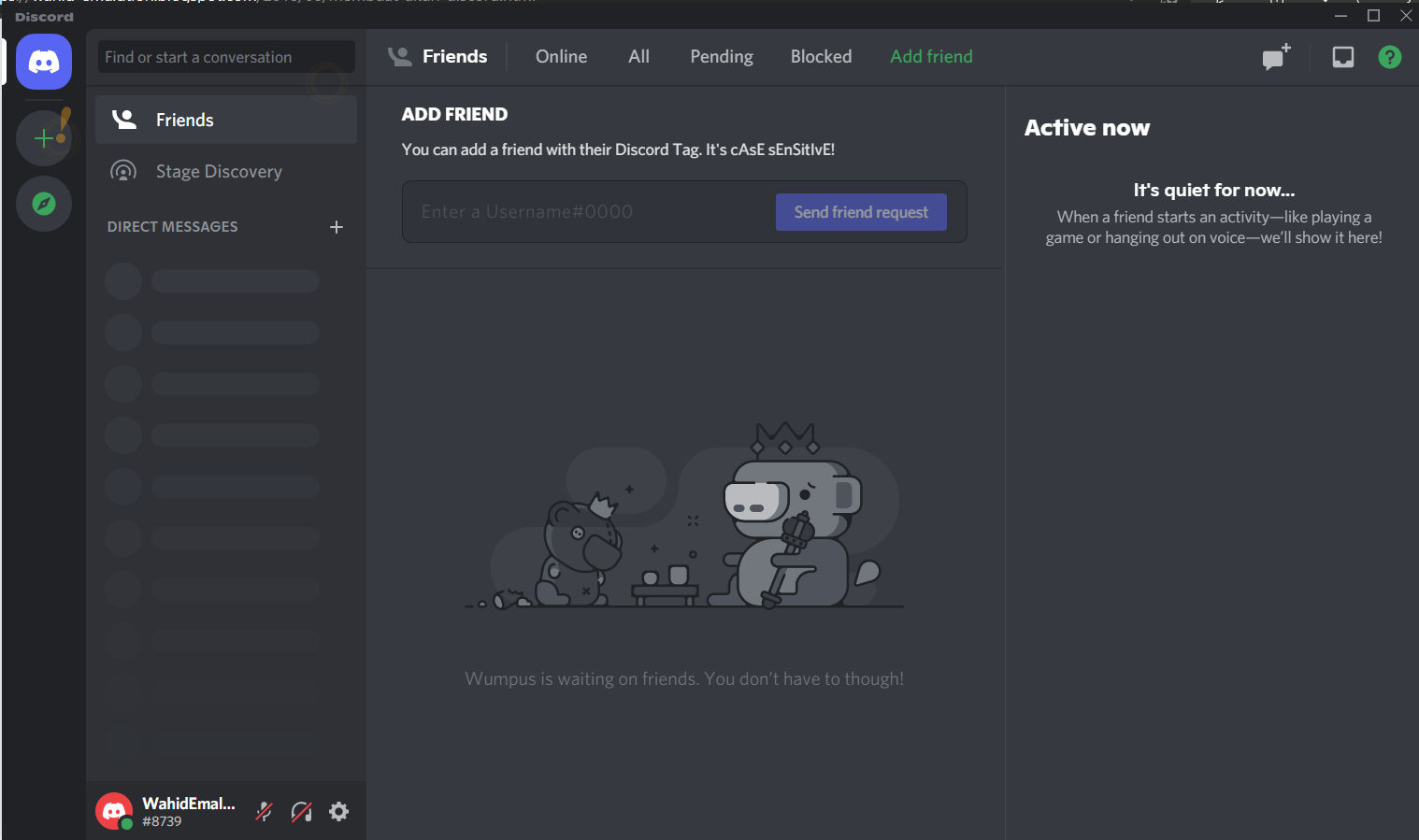Add a server with the plus icon
The height and width of the screenshot is (840, 1419).
click(44, 138)
